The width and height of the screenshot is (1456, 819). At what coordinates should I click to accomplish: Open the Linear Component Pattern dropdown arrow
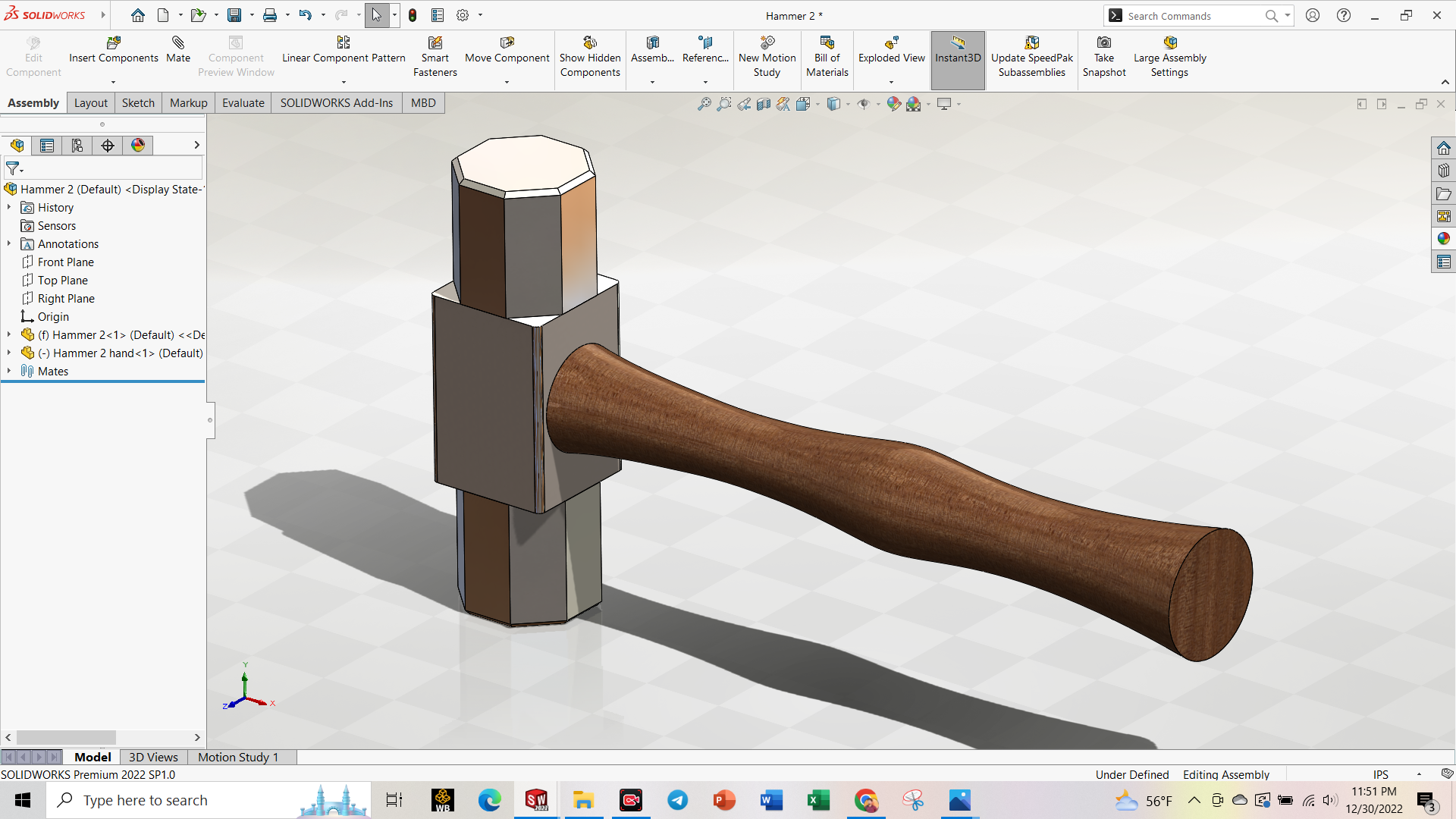point(344,82)
